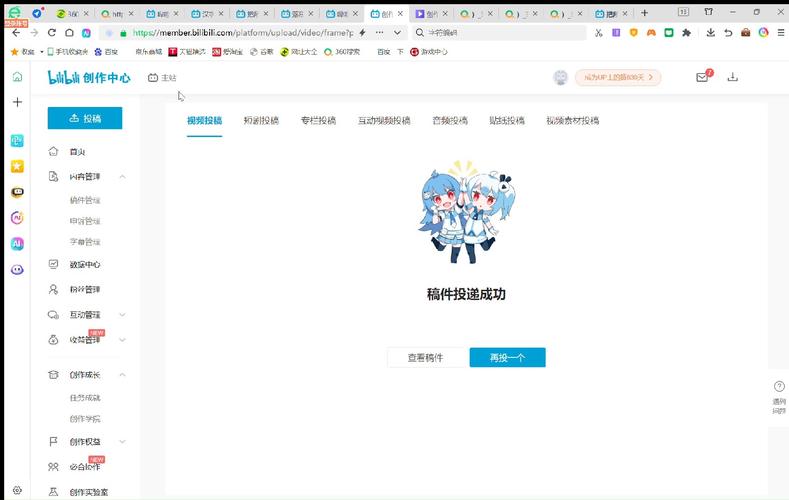Click the bilibili 创作中心 logo
789x500 pixels.
click(x=89, y=77)
